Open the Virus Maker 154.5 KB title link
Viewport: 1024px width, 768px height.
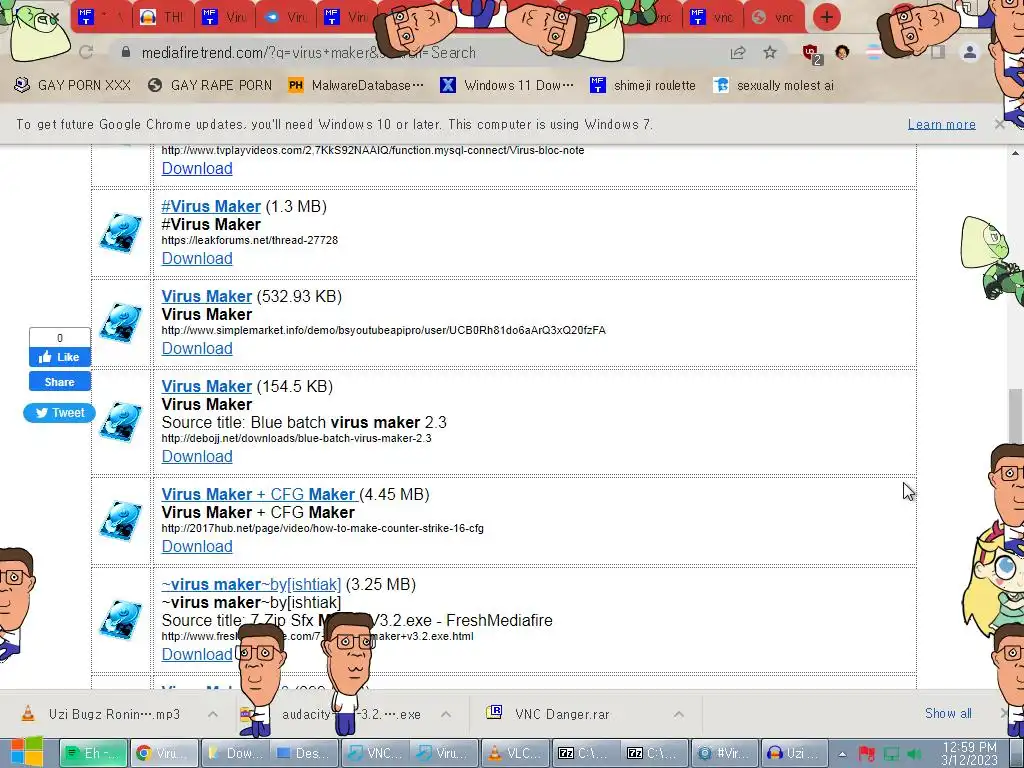coord(206,387)
